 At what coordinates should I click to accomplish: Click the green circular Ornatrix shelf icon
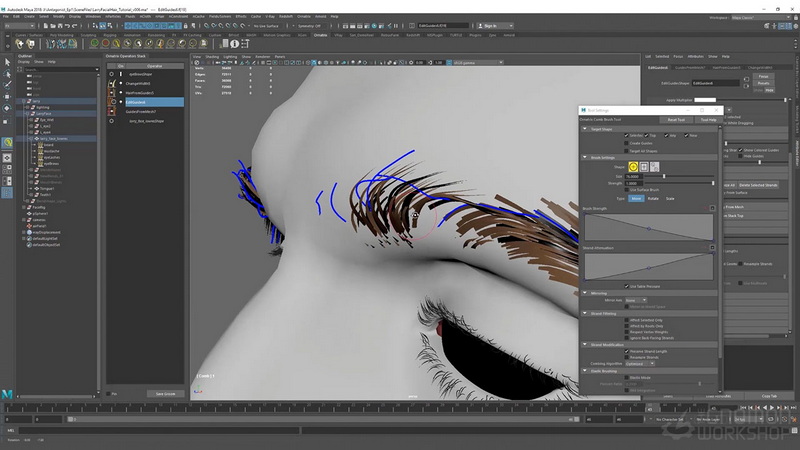pyautogui.click(x=94, y=44)
